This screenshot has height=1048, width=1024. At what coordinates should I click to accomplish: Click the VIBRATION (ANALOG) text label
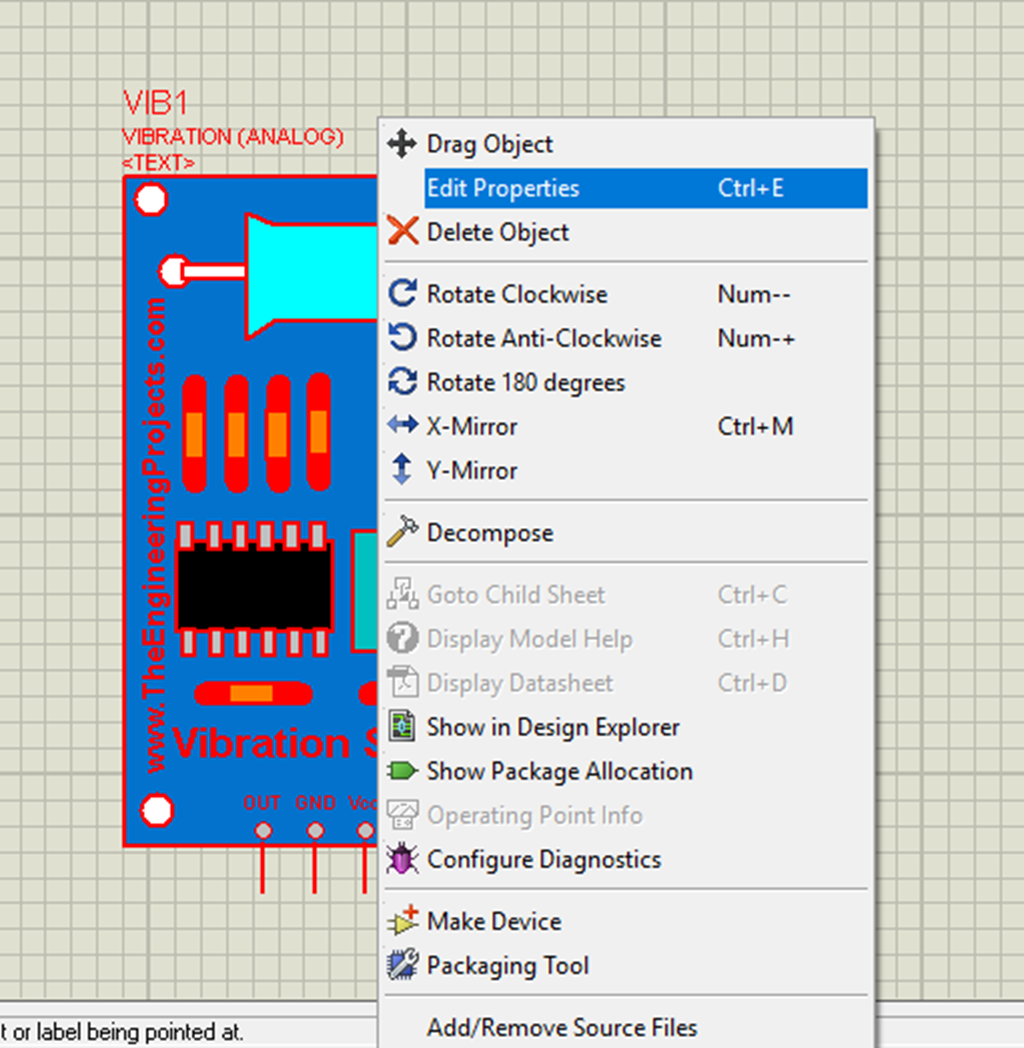[x=232, y=137]
